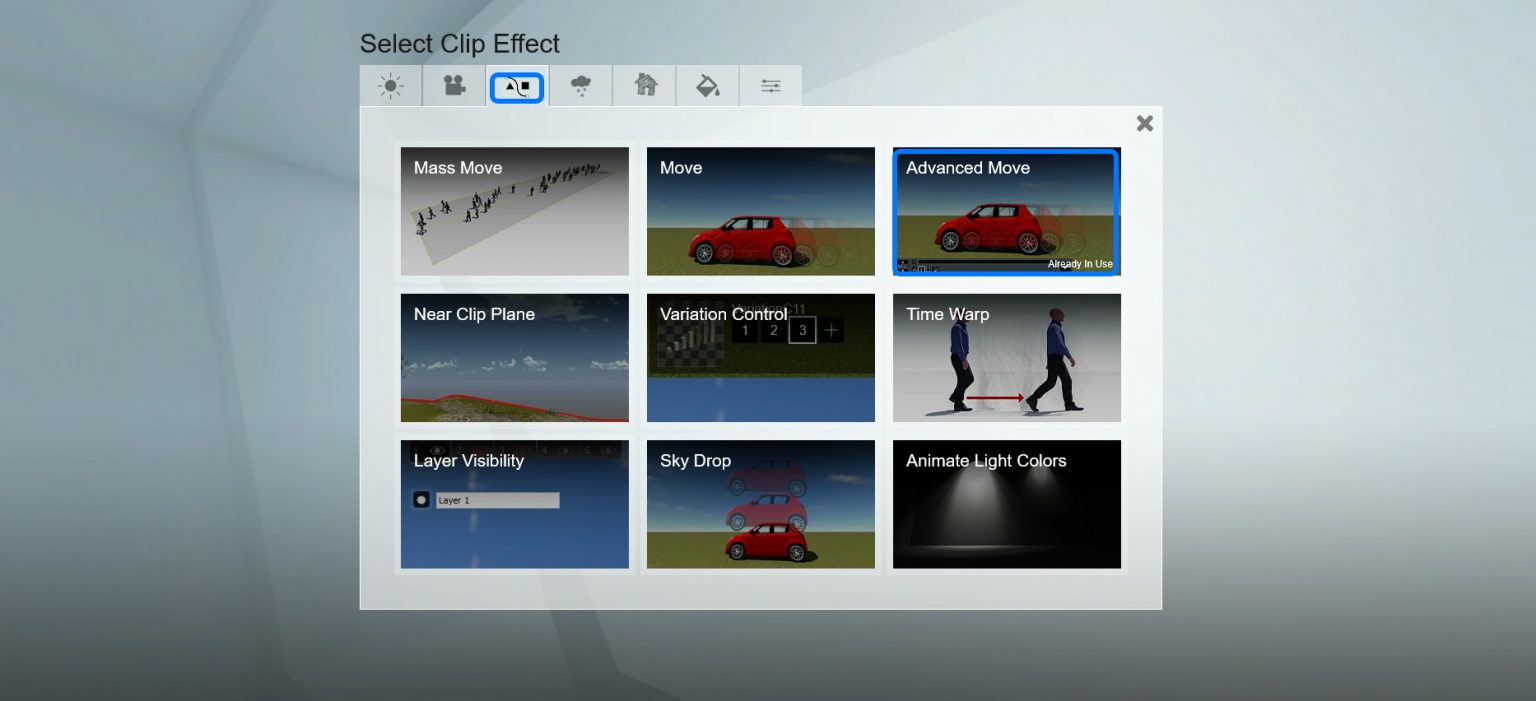Select the Mass Move effect
1536x701 pixels.
[514, 211]
